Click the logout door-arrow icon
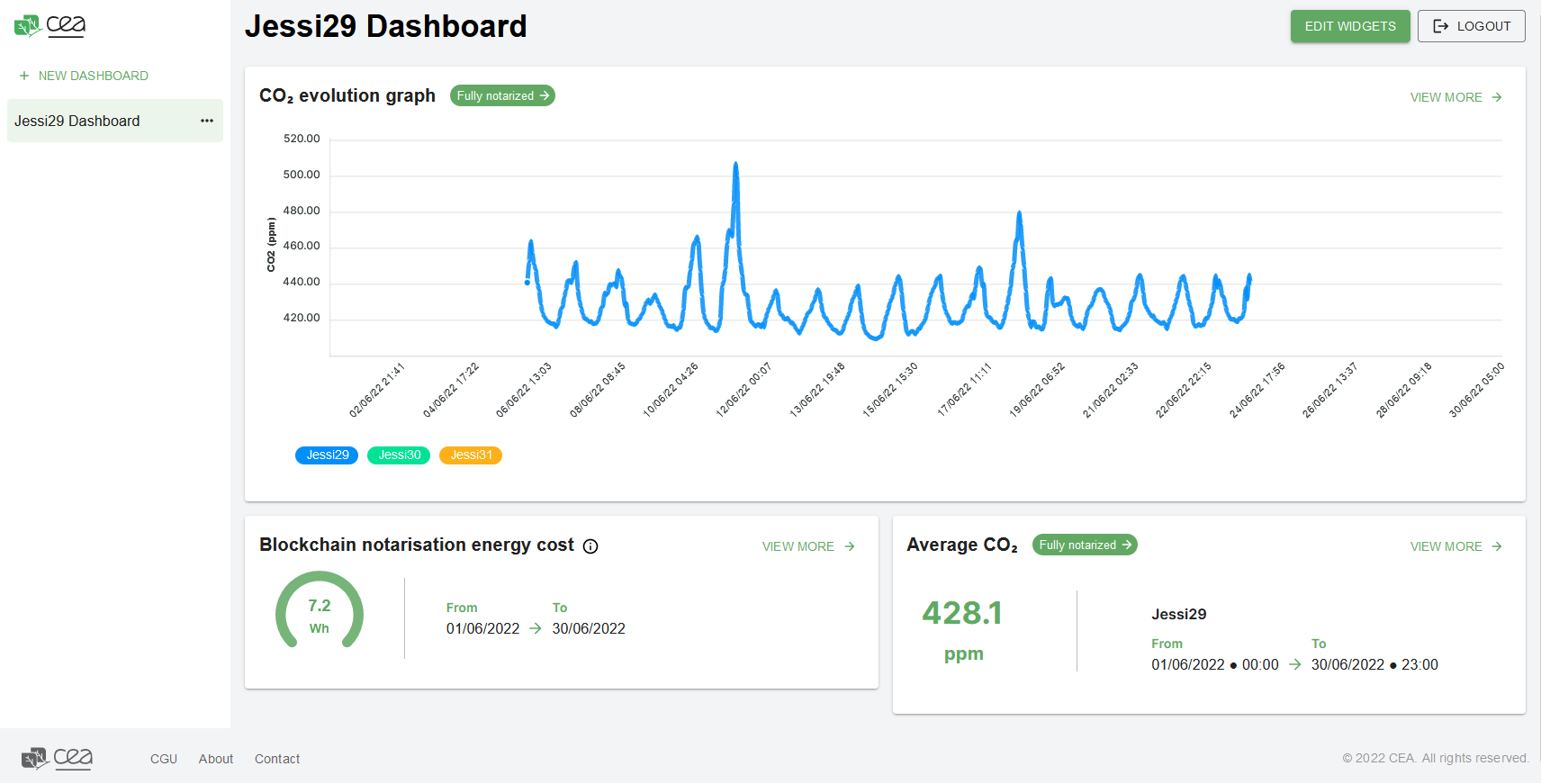Screen dimensions: 1541x784 point(1440,26)
